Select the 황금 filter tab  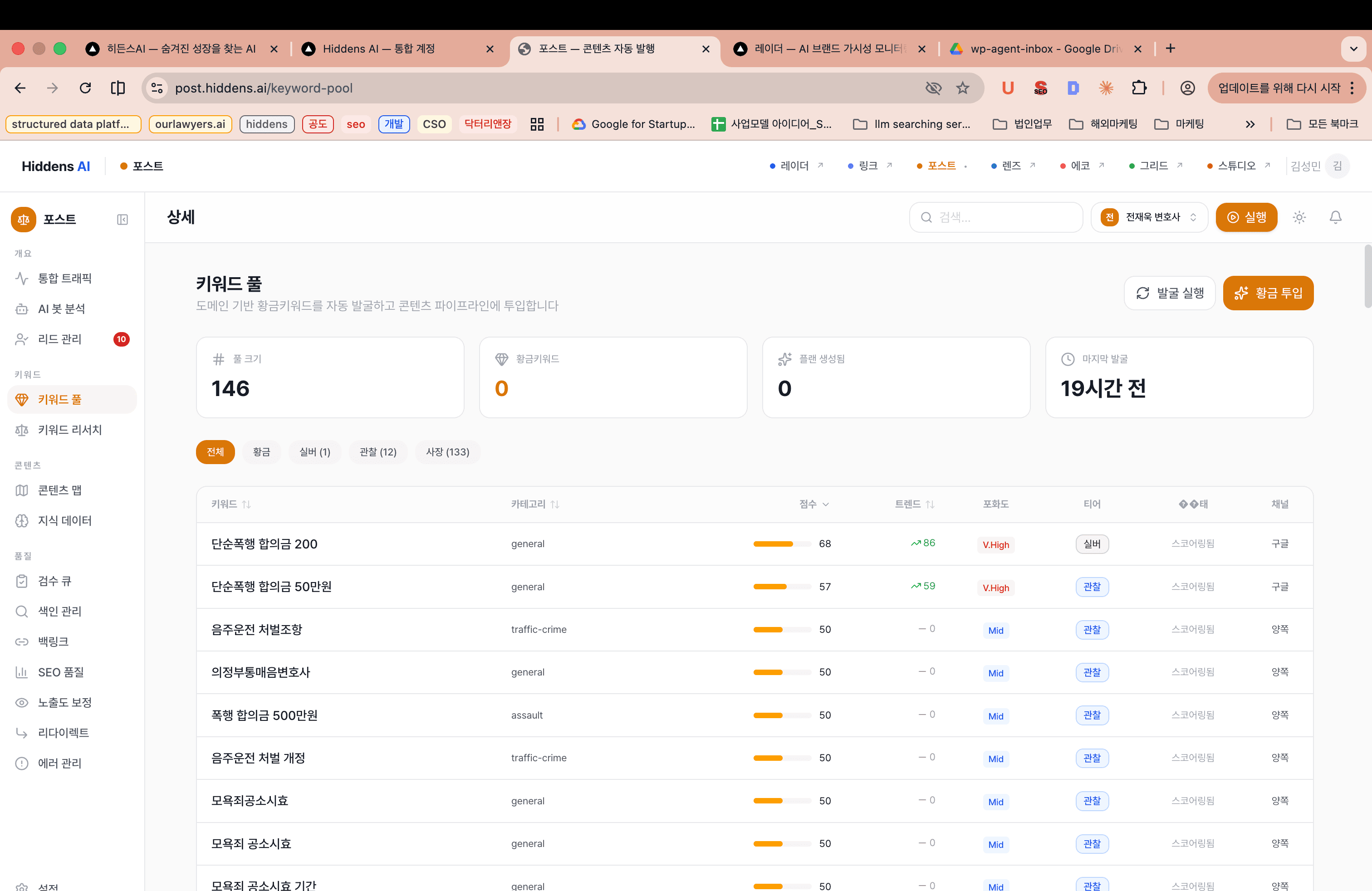[261, 452]
